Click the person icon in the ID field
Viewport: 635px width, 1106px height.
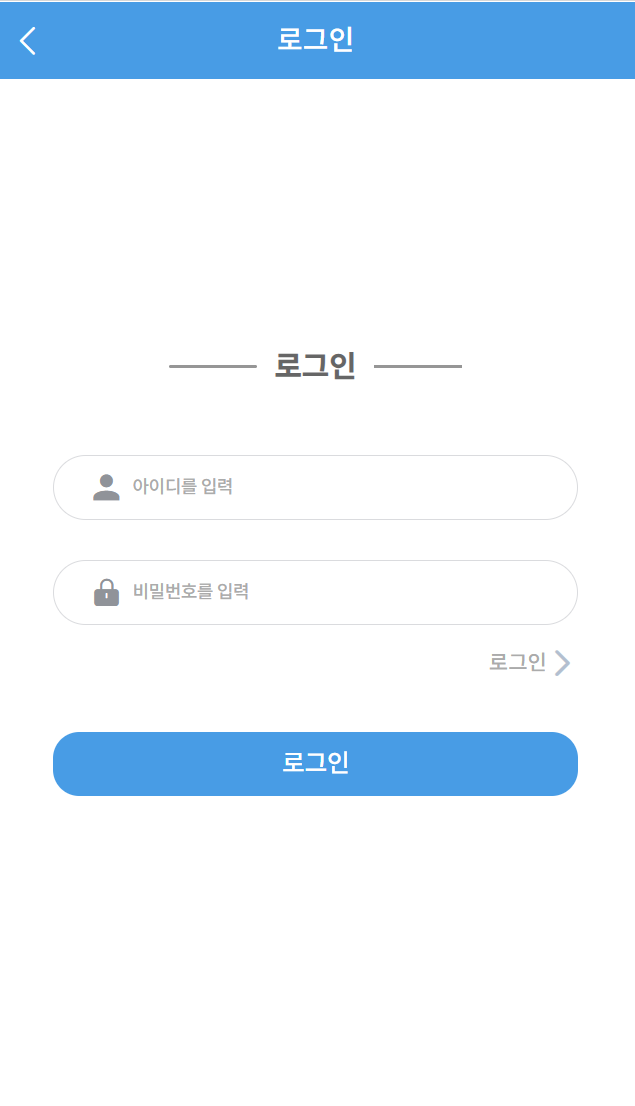click(x=106, y=487)
